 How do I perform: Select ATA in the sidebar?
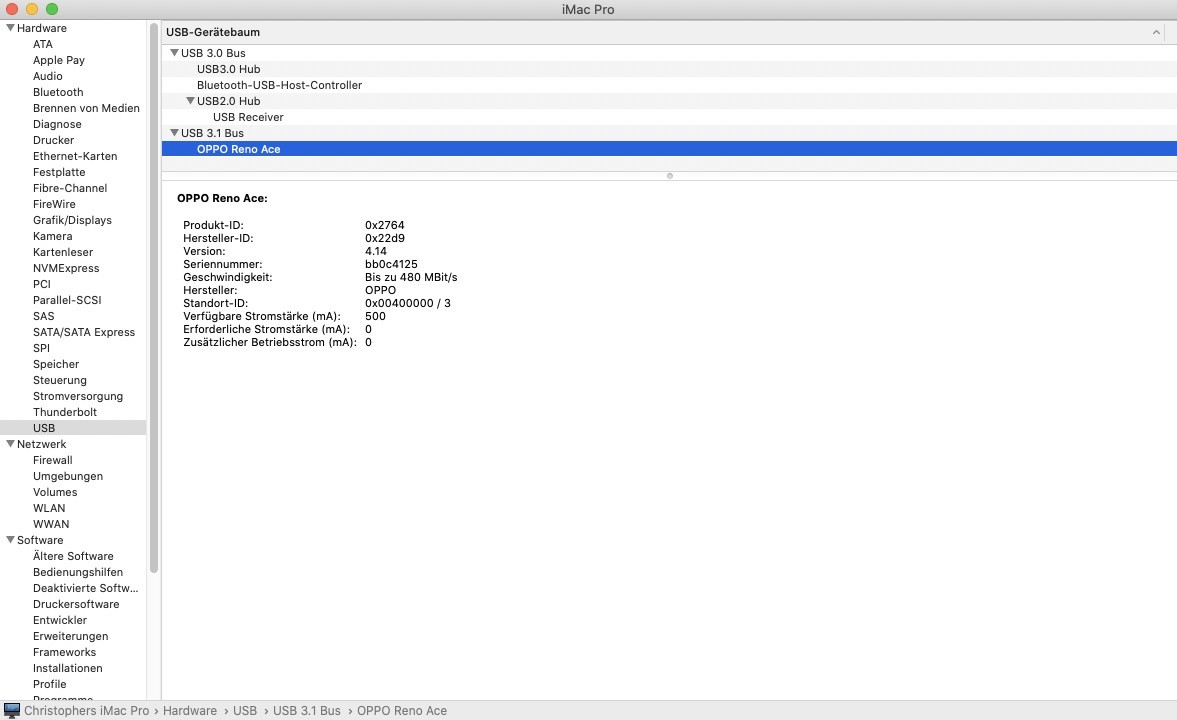(43, 44)
